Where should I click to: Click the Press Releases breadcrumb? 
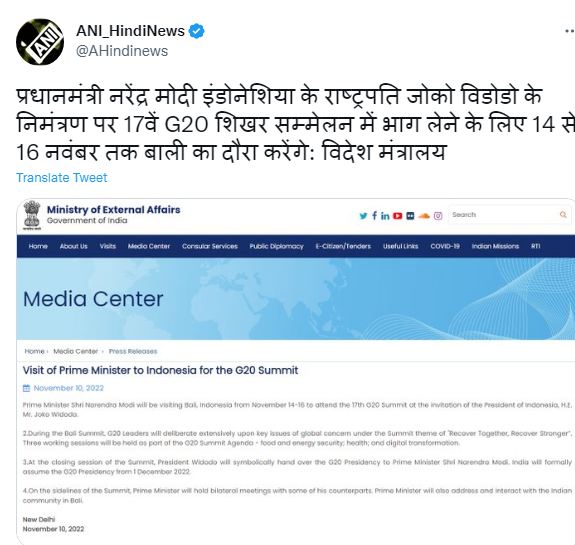tap(133, 351)
